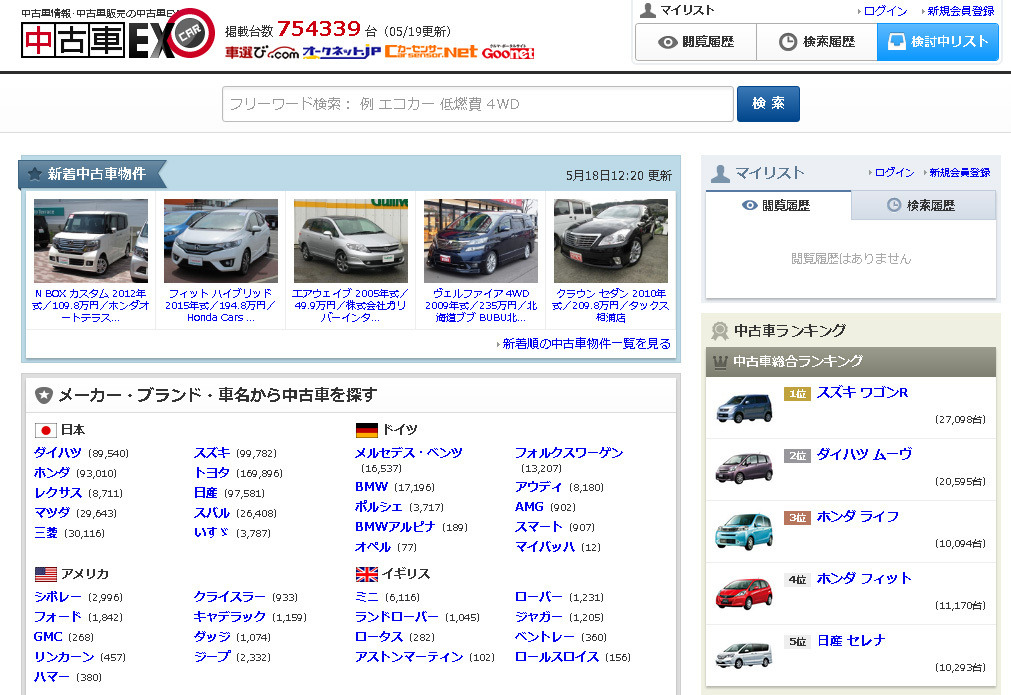Viewport: 1011px width, 695px height.
Task: Browse マツダ used cars
Action: point(52,513)
